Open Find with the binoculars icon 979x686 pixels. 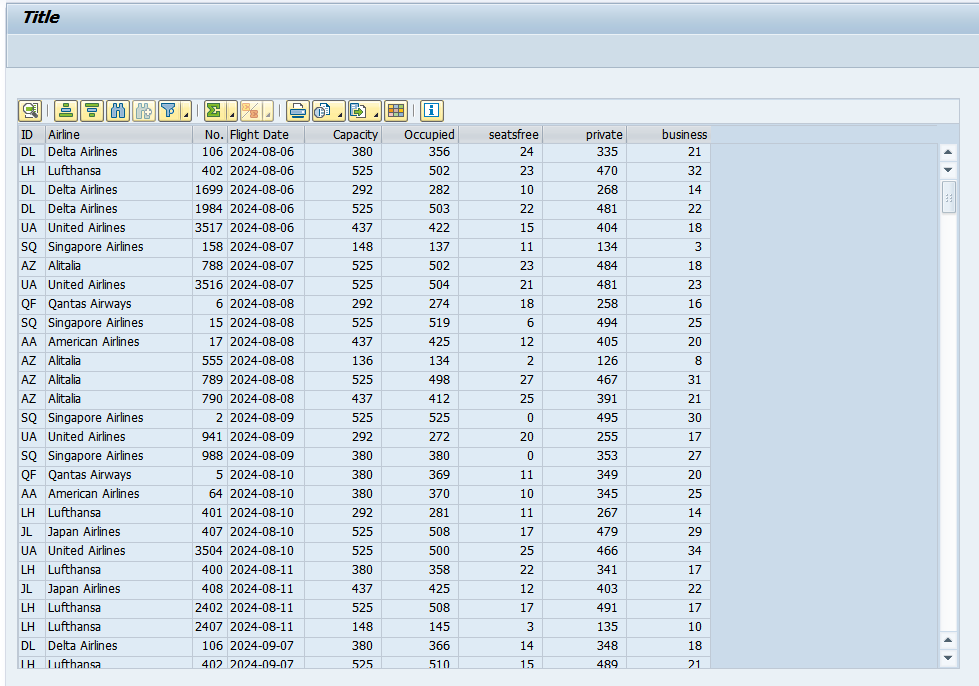(x=118, y=111)
